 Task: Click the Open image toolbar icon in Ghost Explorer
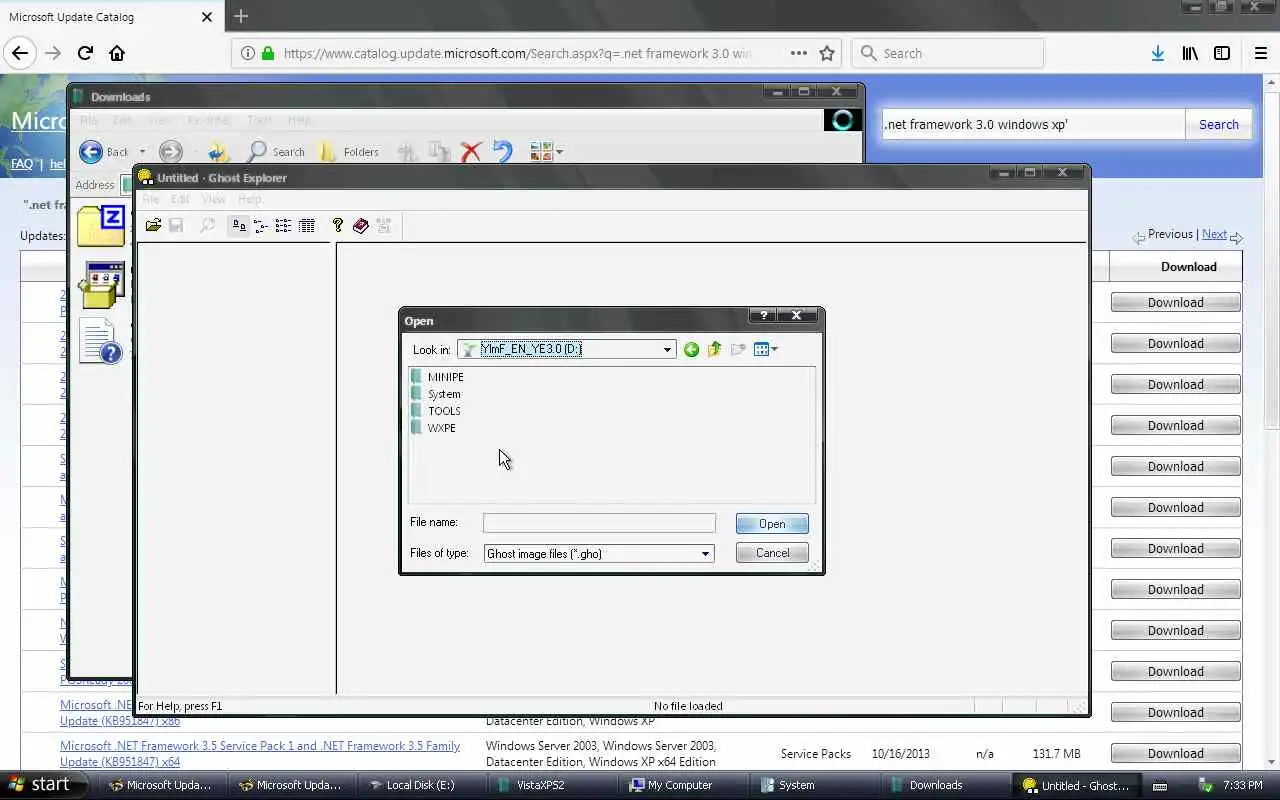(x=153, y=226)
